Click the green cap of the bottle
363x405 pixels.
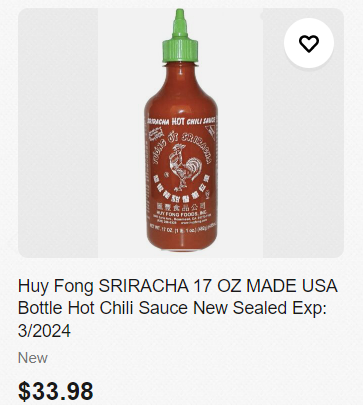tap(180, 37)
